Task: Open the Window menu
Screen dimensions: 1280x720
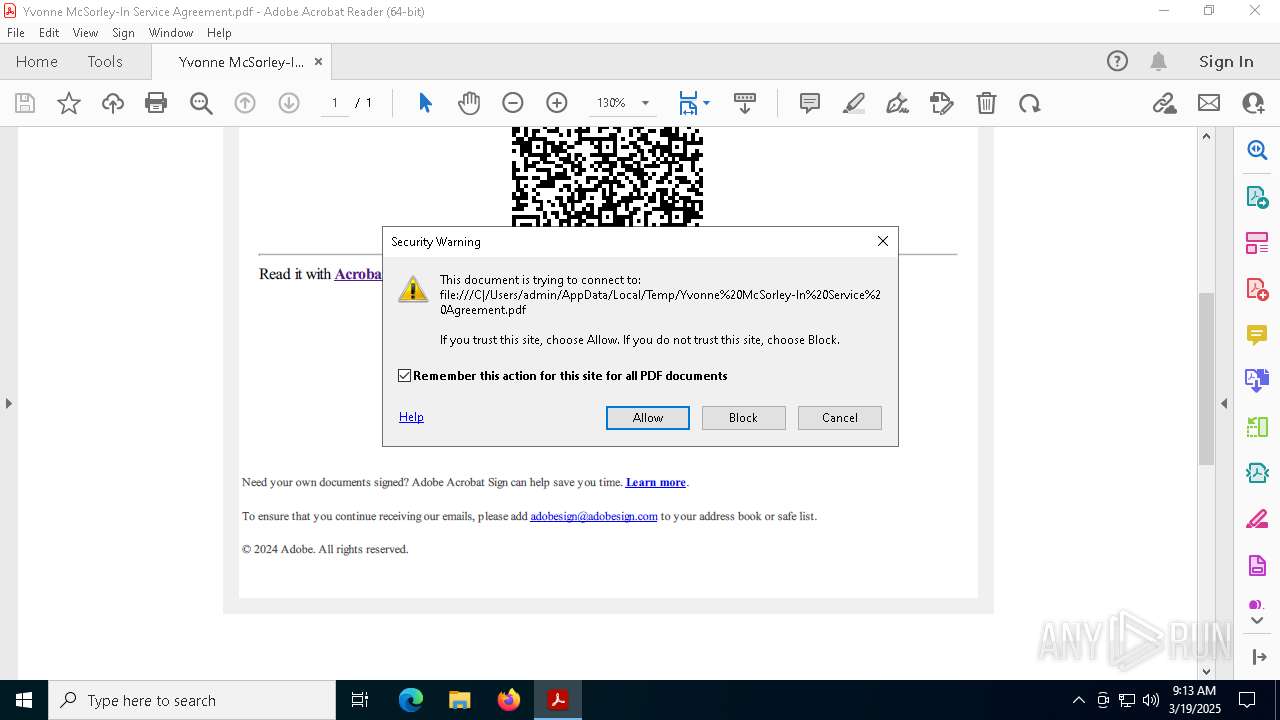Action: click(171, 33)
